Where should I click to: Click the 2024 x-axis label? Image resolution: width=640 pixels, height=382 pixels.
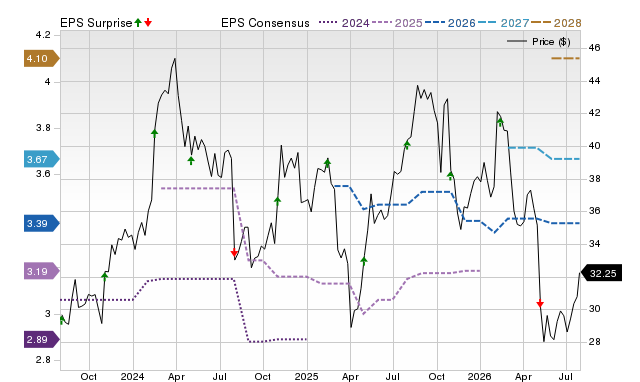tap(133, 376)
